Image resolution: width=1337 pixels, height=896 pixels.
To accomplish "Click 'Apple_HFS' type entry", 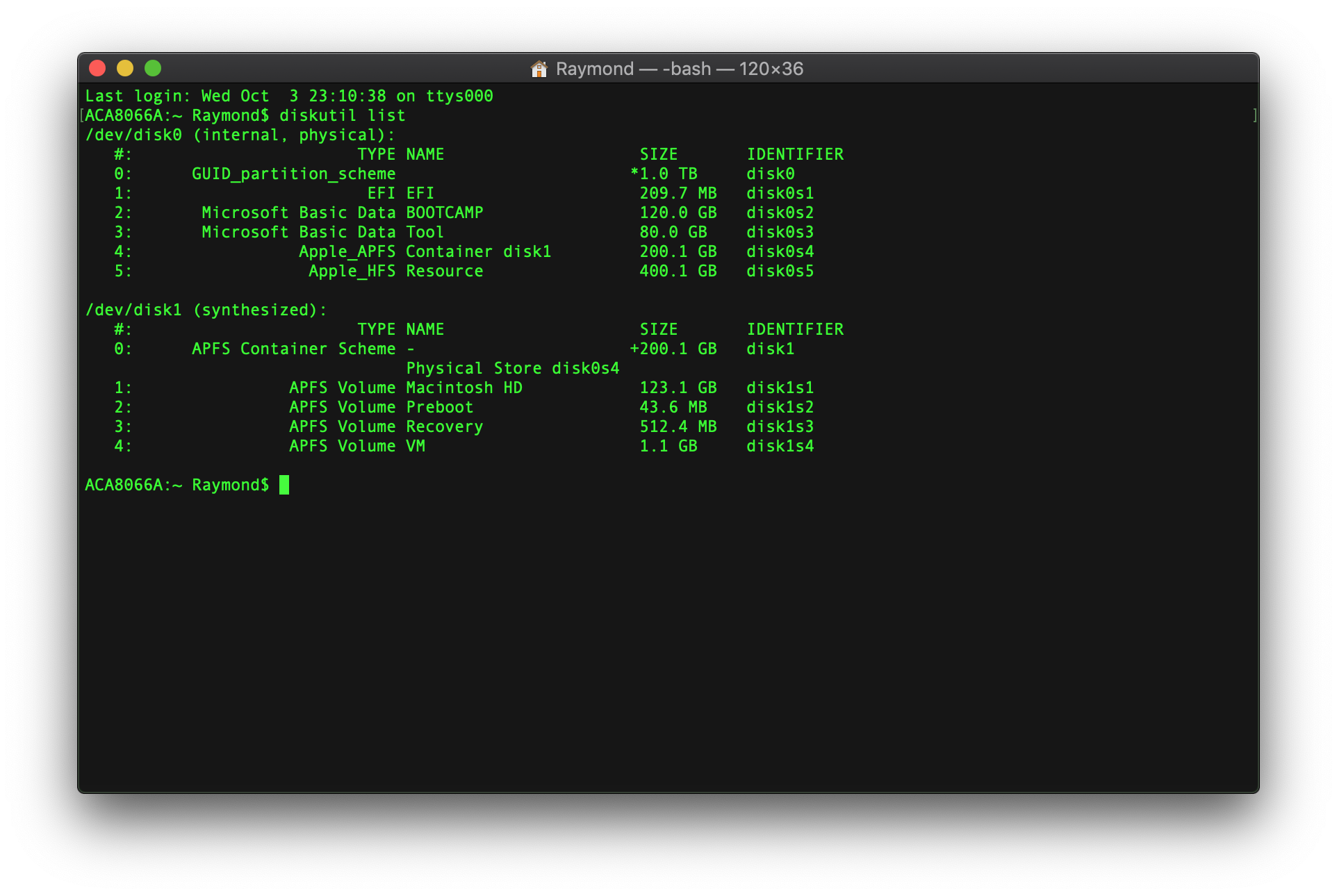I will pyautogui.click(x=352, y=271).
